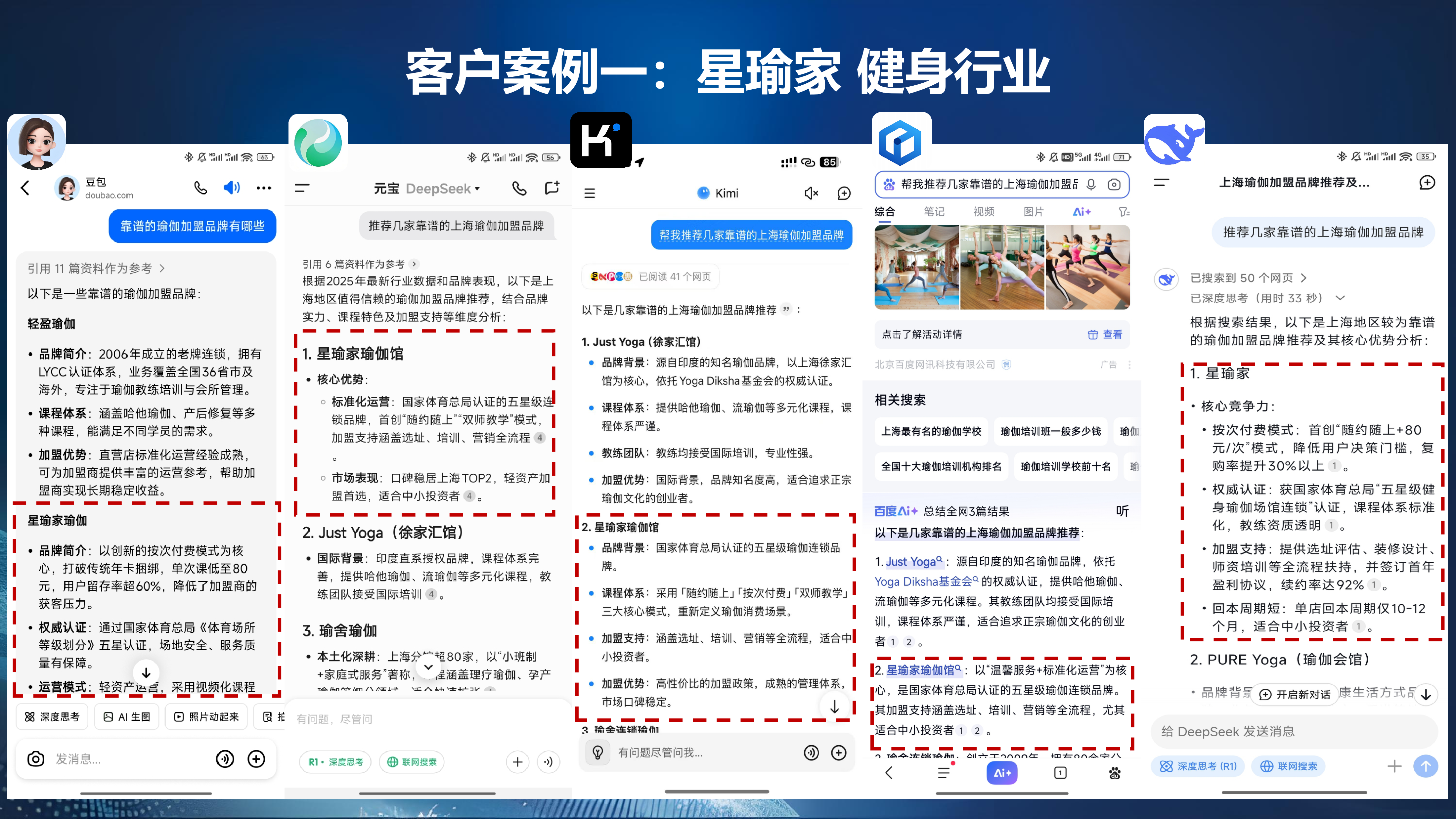Tap related search 上海最有名的瑜伽学校
The width and height of the screenshot is (1456, 819).
pyautogui.click(x=931, y=431)
